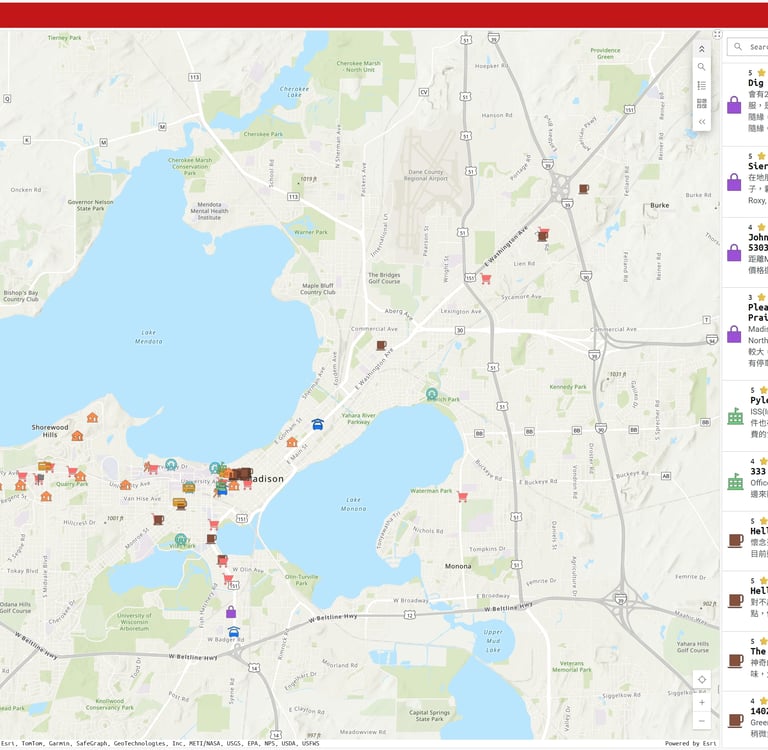Image resolution: width=768 pixels, height=750 pixels.
Task: Select the coffee marker near Commercial Ave
Action: click(x=381, y=345)
